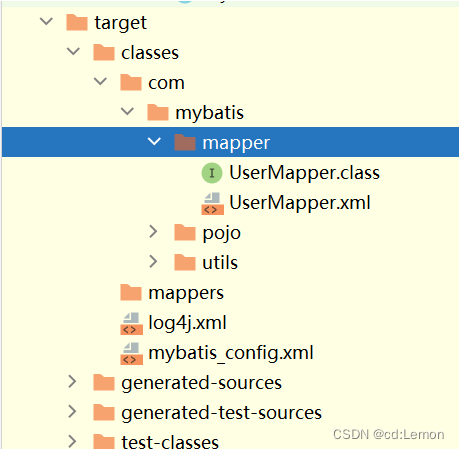Select the com package label
The height and width of the screenshot is (449, 459).
tap(166, 83)
